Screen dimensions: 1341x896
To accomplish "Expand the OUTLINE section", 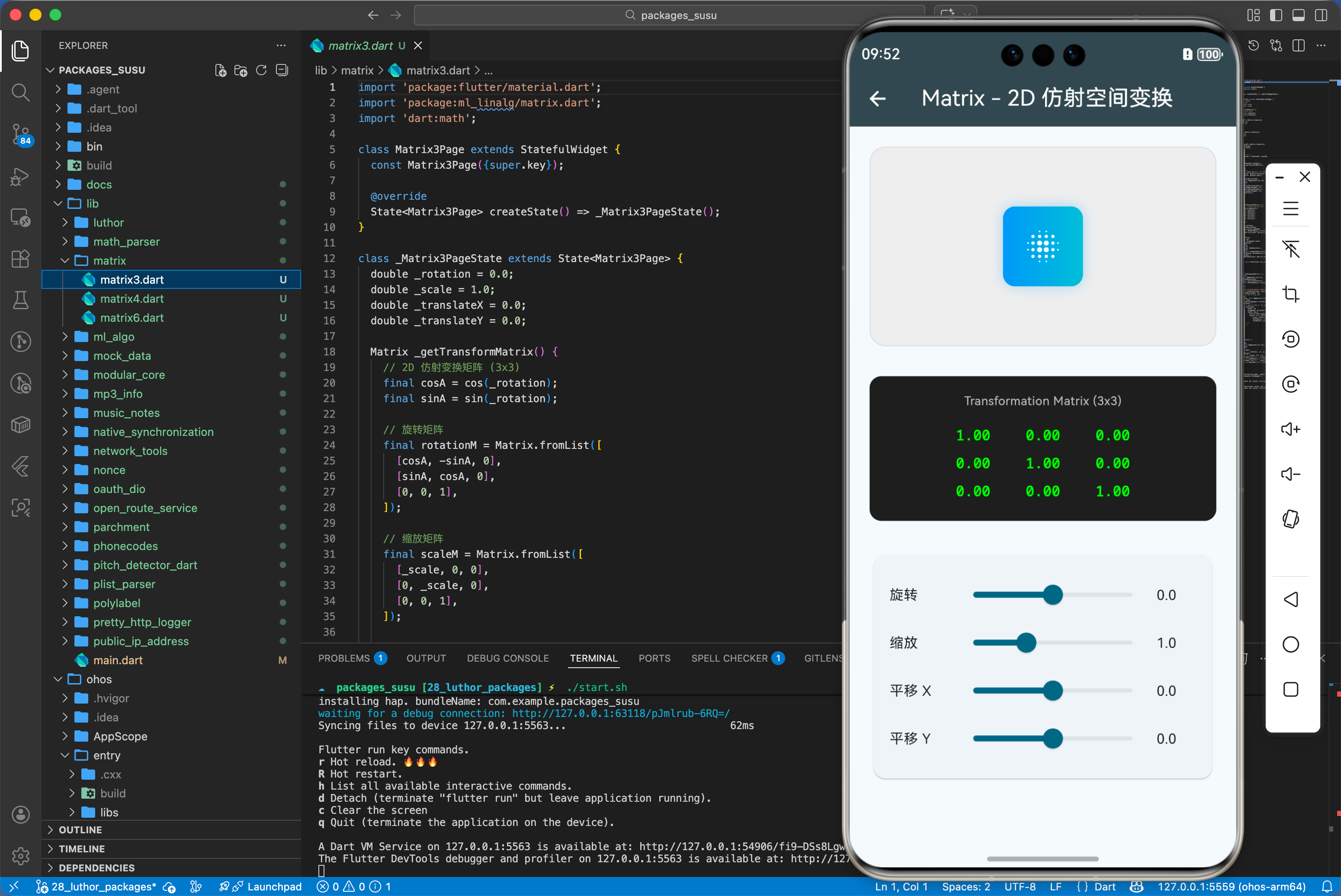I will [80, 829].
